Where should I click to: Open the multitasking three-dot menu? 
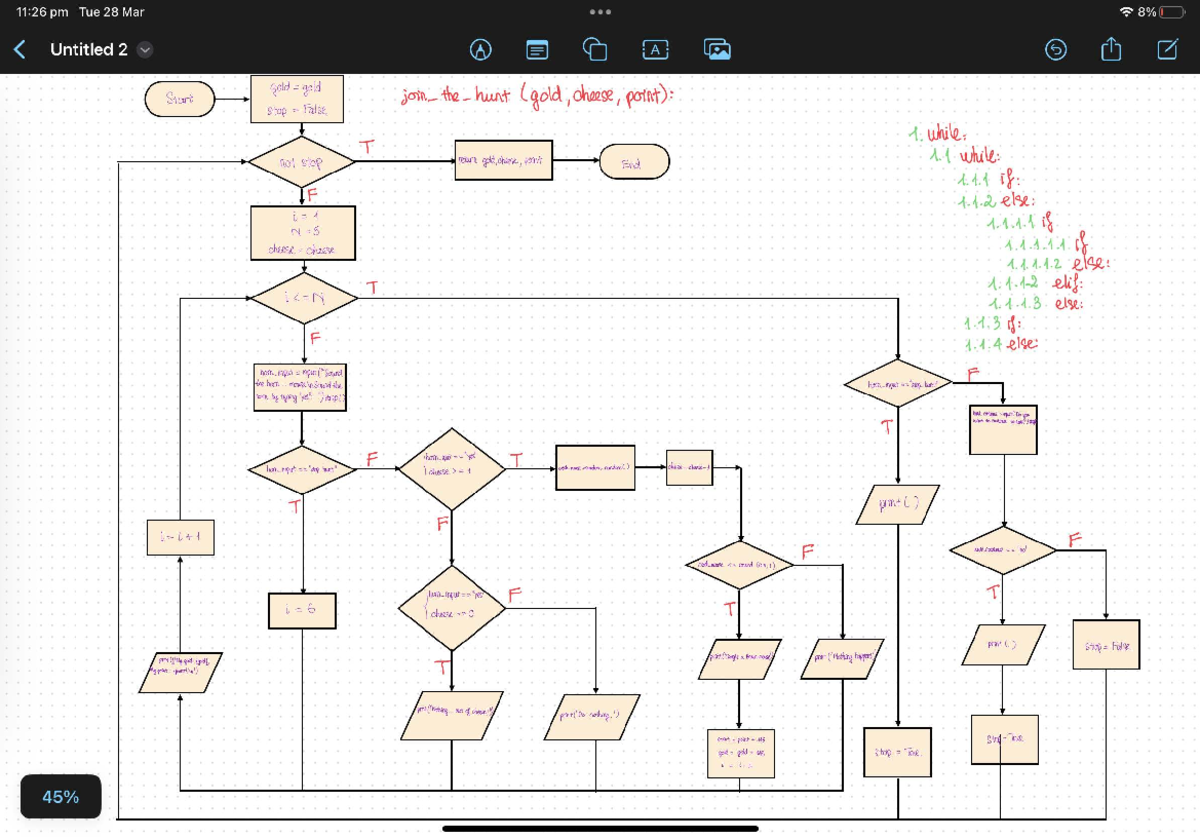pyautogui.click(x=600, y=12)
